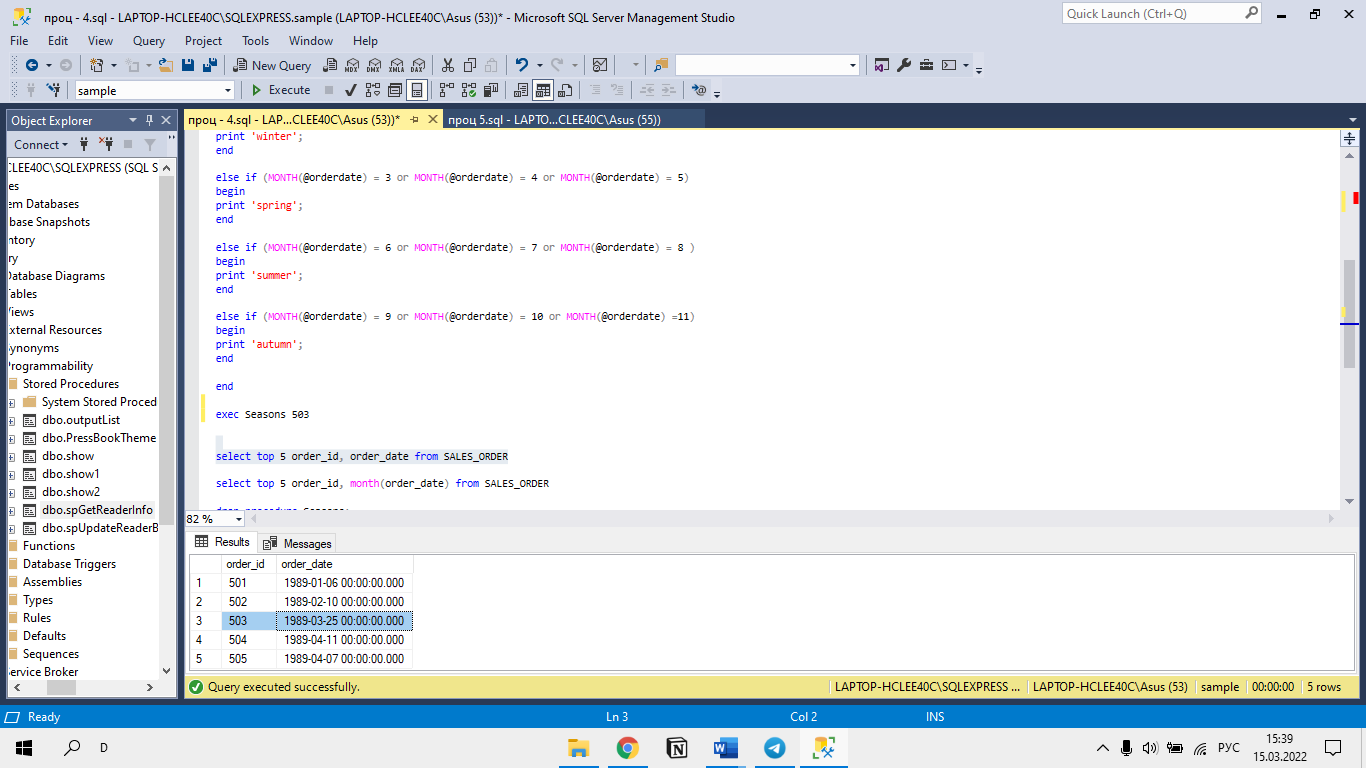Open the Connect dropdown in Object Explorer

click(41, 144)
